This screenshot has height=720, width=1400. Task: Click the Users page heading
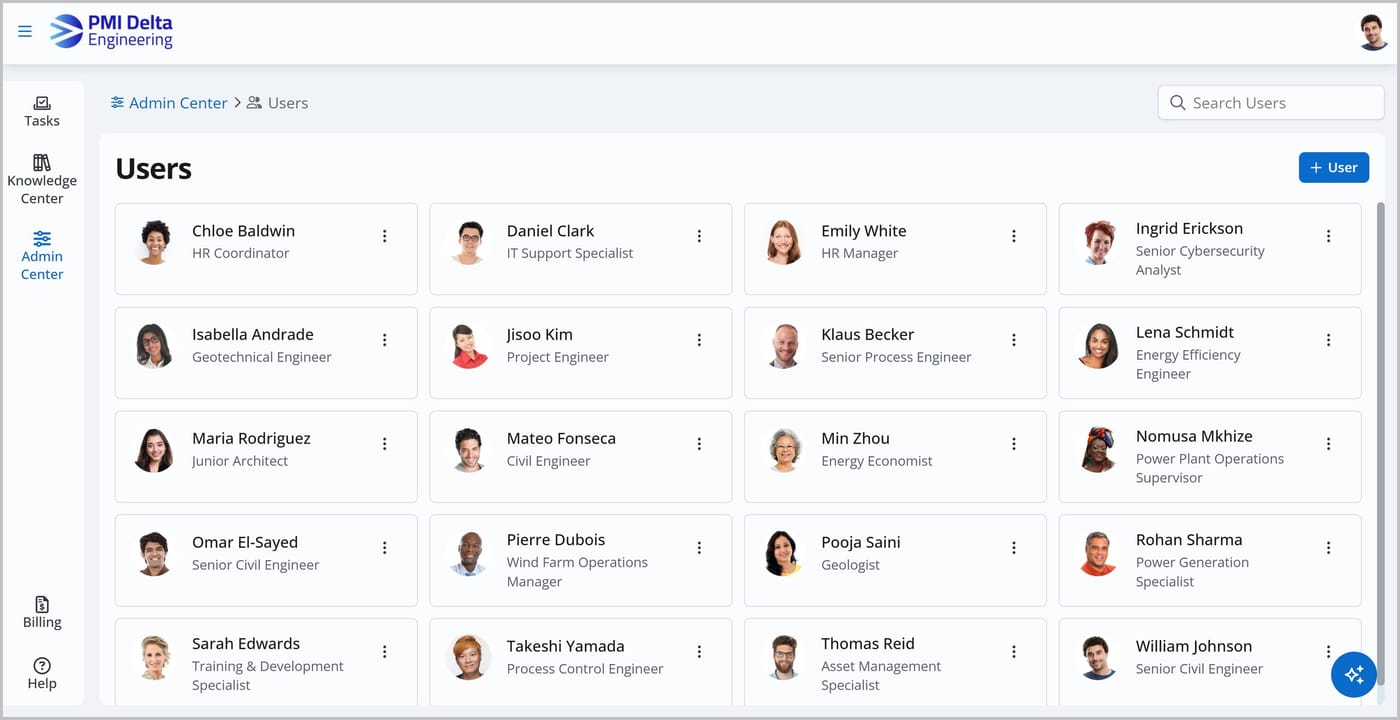point(153,168)
